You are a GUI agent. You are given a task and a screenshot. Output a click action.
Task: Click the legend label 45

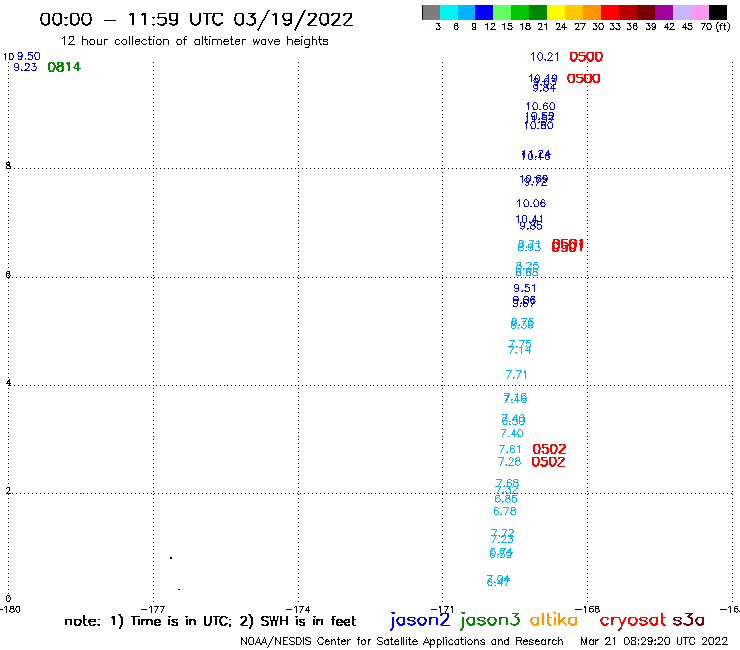[687, 27]
